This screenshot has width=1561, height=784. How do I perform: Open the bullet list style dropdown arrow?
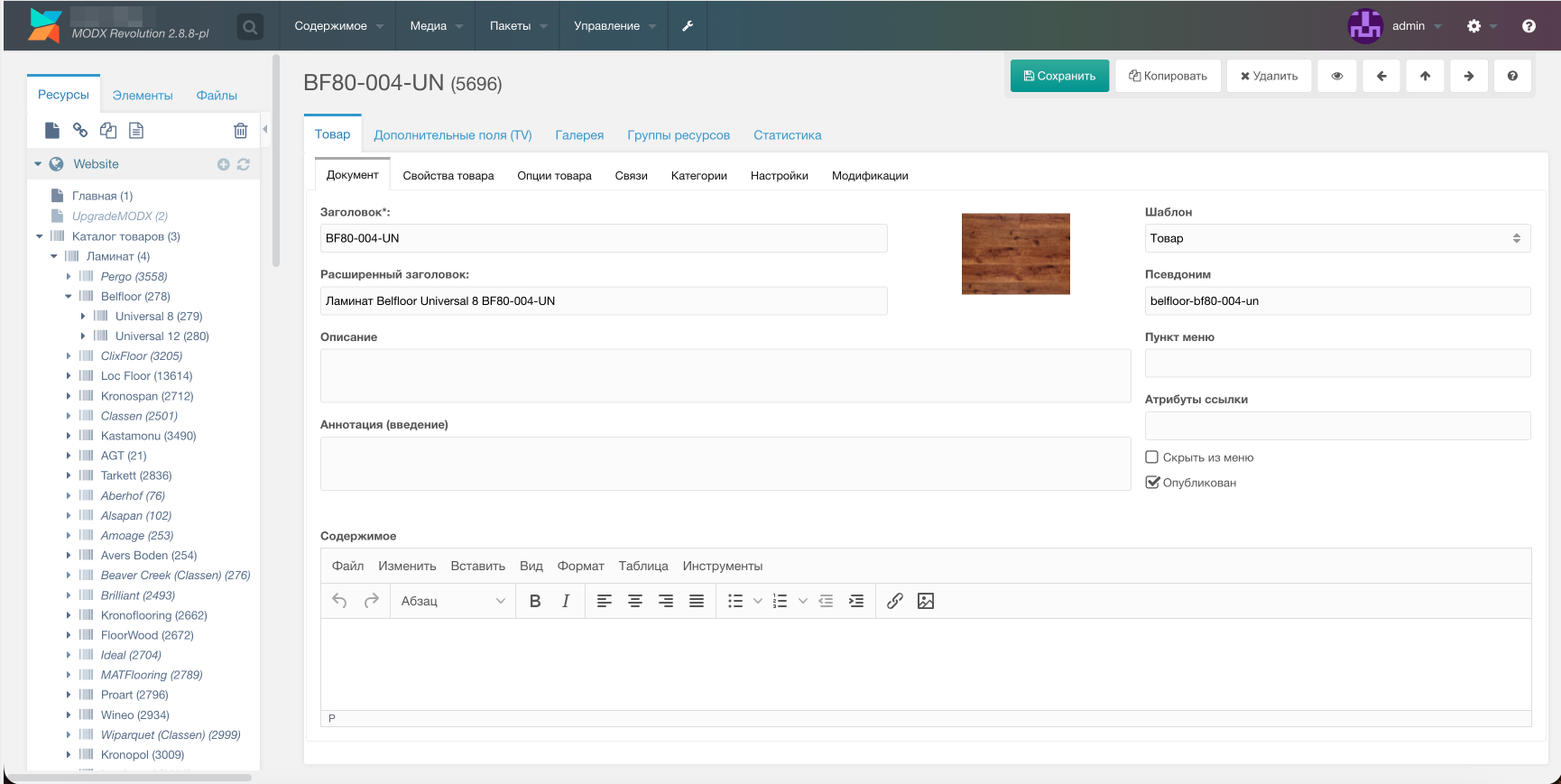758,601
